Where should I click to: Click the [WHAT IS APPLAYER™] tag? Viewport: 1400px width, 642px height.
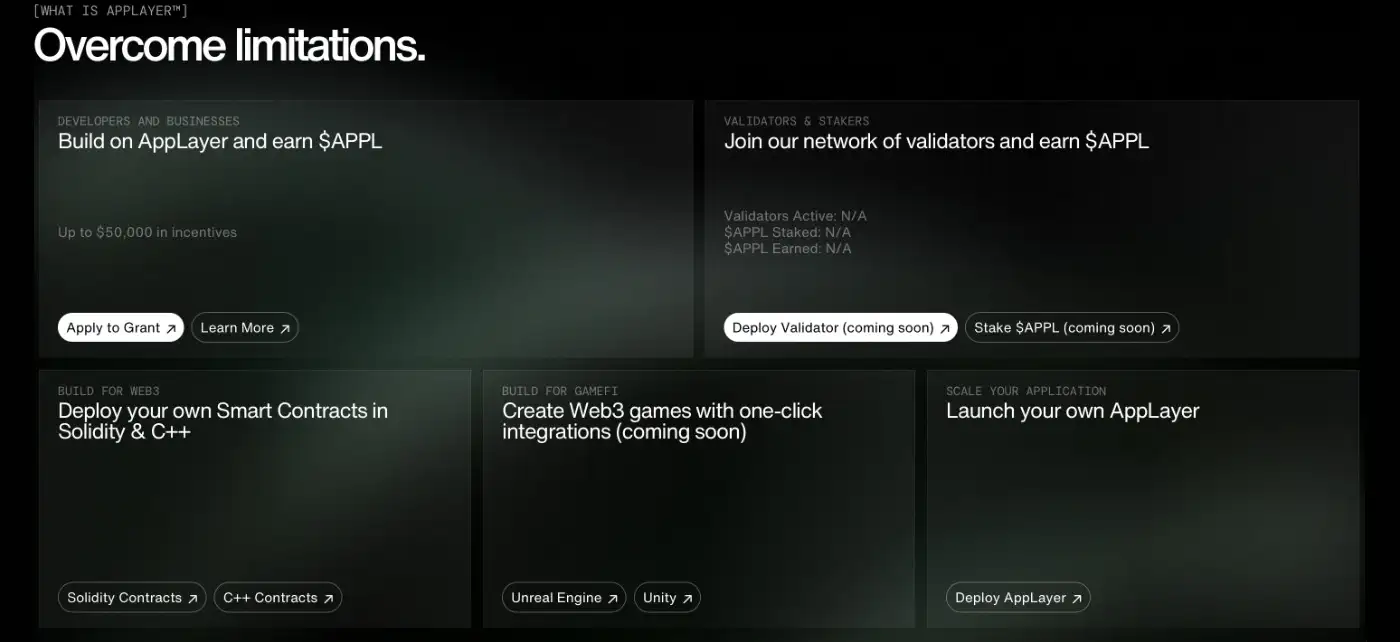[x=110, y=11]
